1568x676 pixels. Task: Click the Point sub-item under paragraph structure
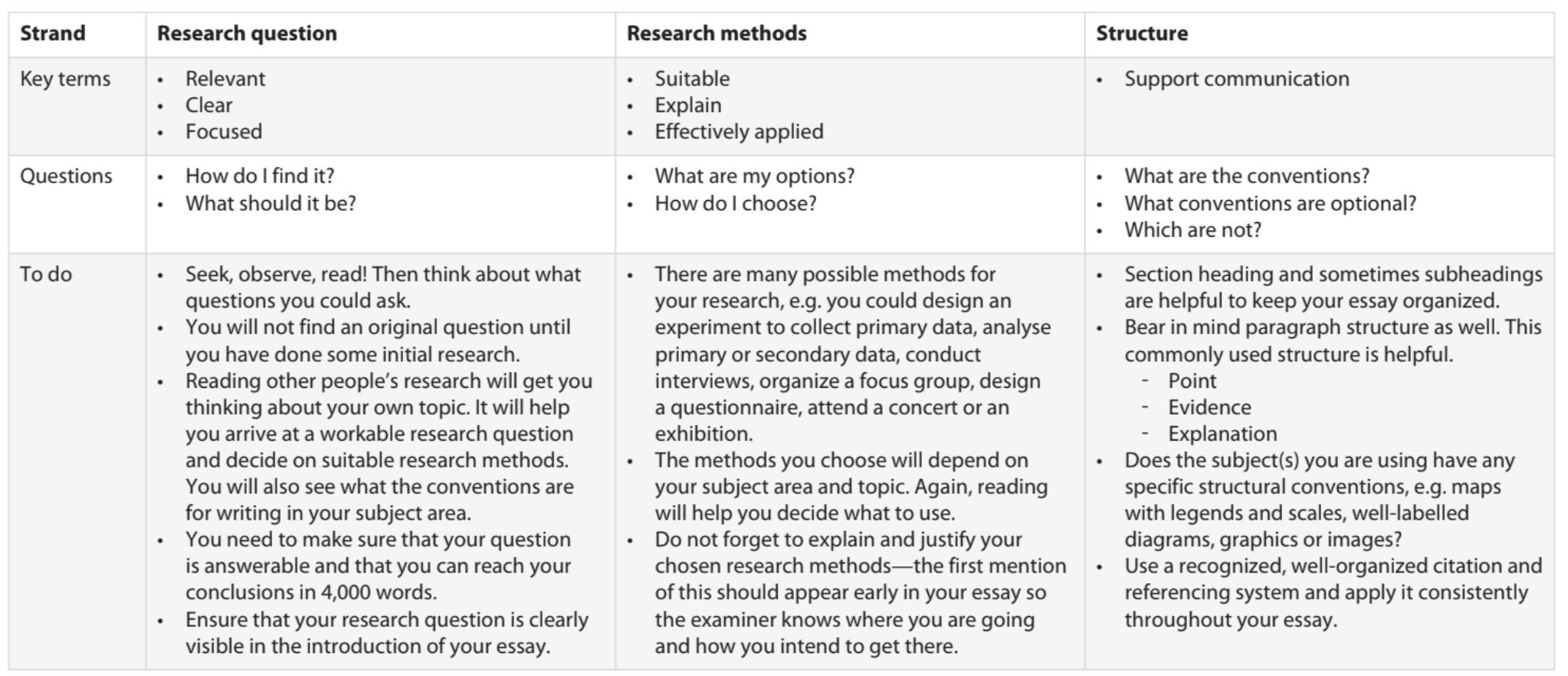click(1192, 380)
